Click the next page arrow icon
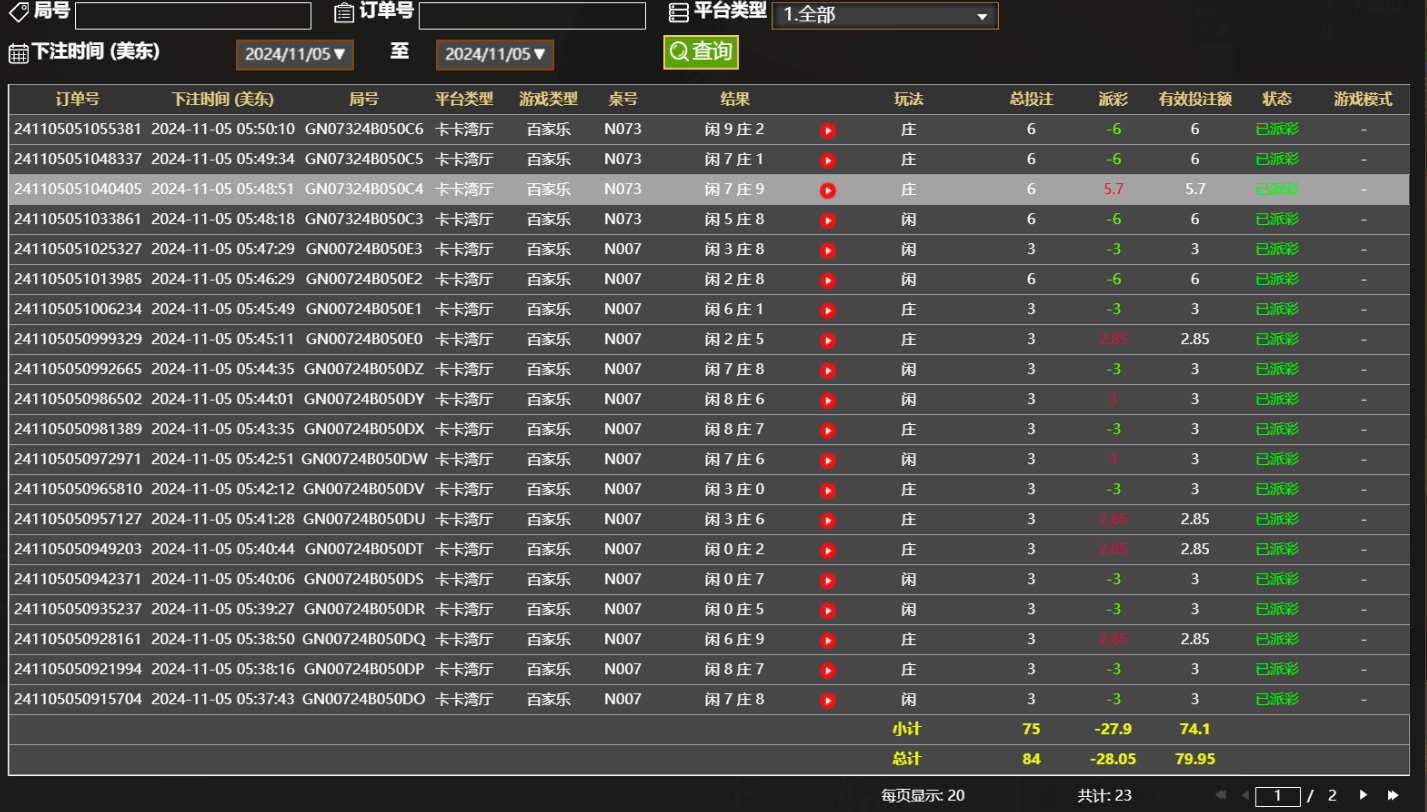The width and height of the screenshot is (1427, 812). (1363, 795)
